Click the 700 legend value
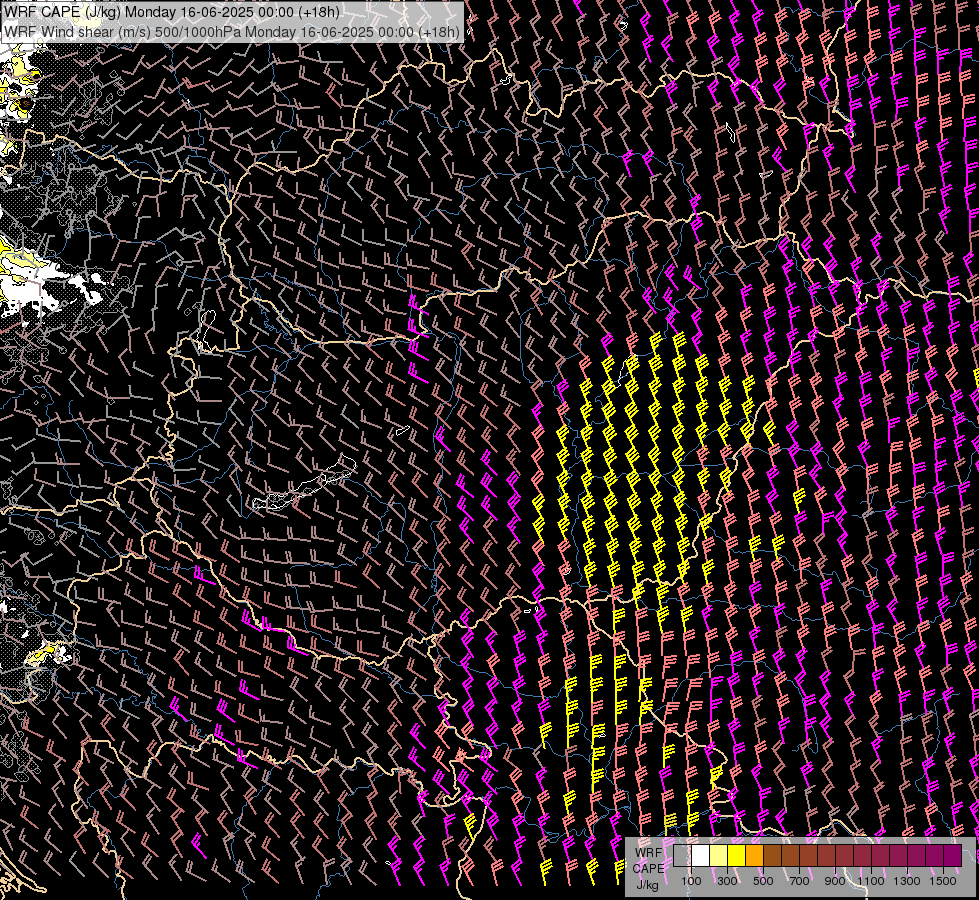The image size is (979, 900). [799, 881]
